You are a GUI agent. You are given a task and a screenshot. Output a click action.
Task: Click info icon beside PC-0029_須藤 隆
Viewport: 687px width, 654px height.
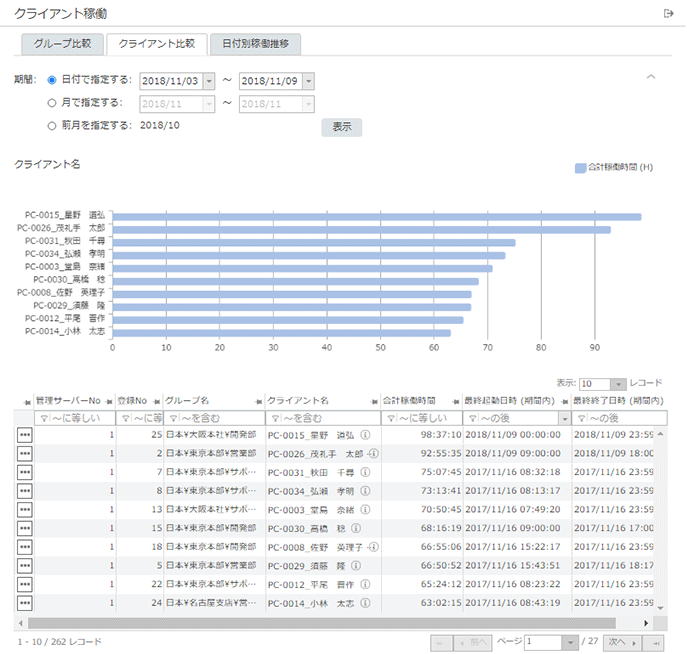357,566
